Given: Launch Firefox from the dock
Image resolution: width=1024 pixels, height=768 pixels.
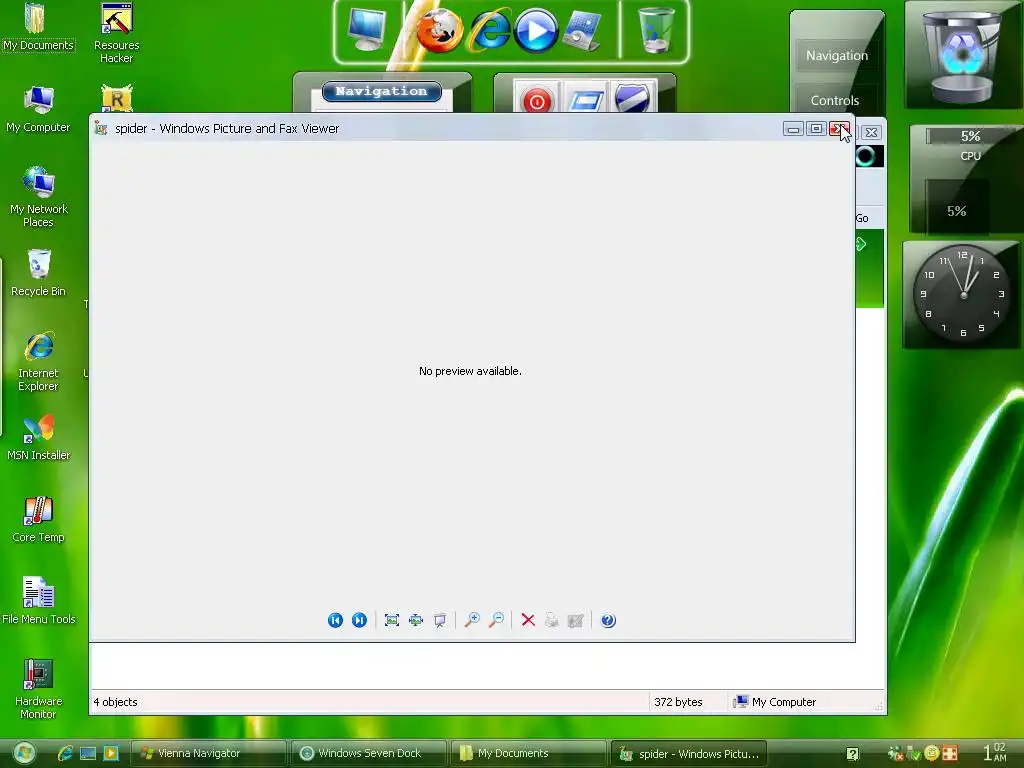Looking at the screenshot, I should pos(439,31).
